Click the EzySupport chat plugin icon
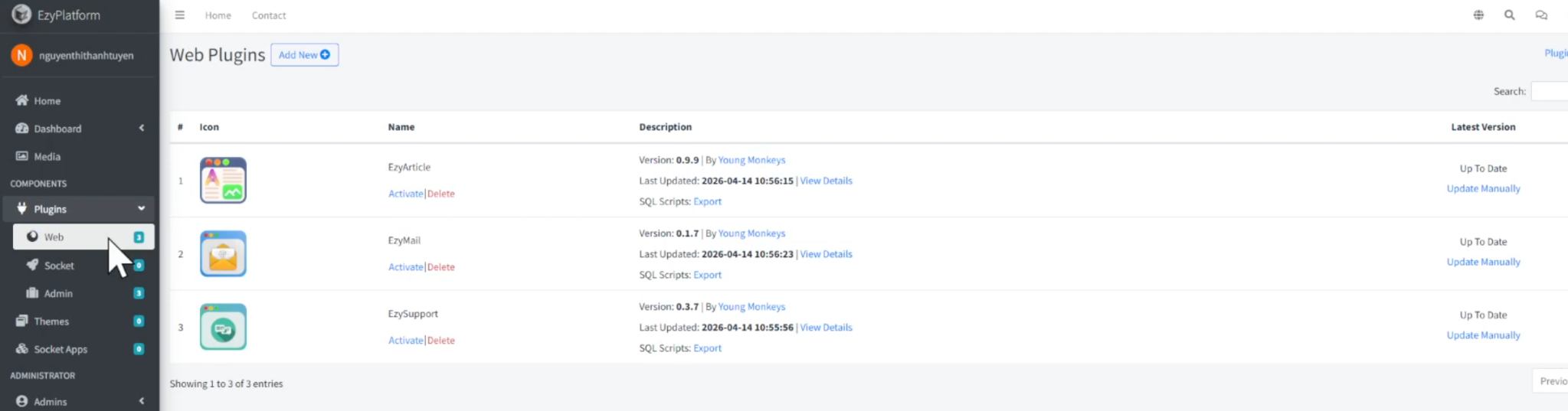Screen dimensions: 1568x411 [x=223, y=328]
